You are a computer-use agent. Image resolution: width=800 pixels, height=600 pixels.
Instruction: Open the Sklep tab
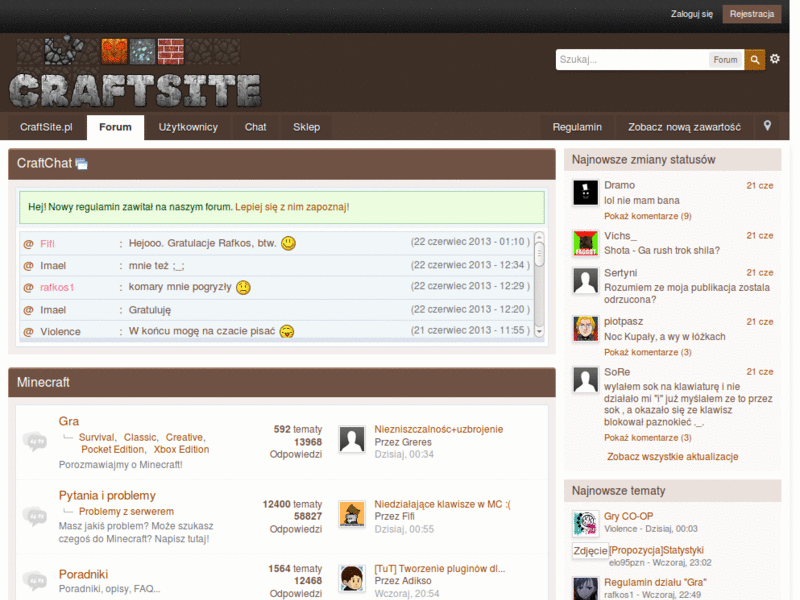tap(306, 127)
